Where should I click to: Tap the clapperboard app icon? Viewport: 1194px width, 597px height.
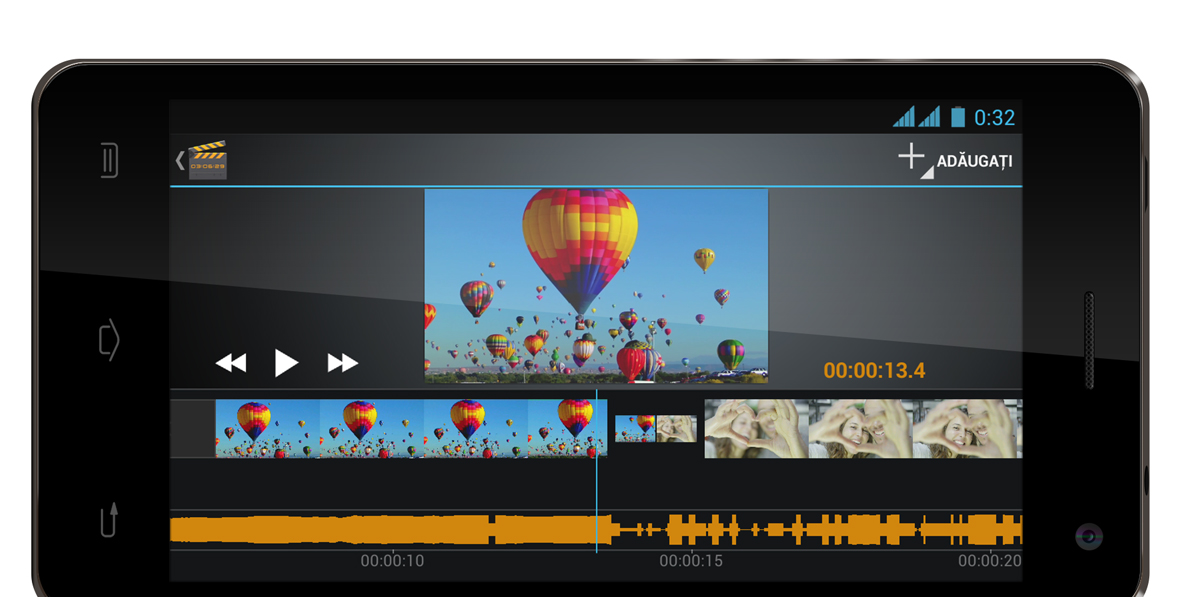(208, 160)
